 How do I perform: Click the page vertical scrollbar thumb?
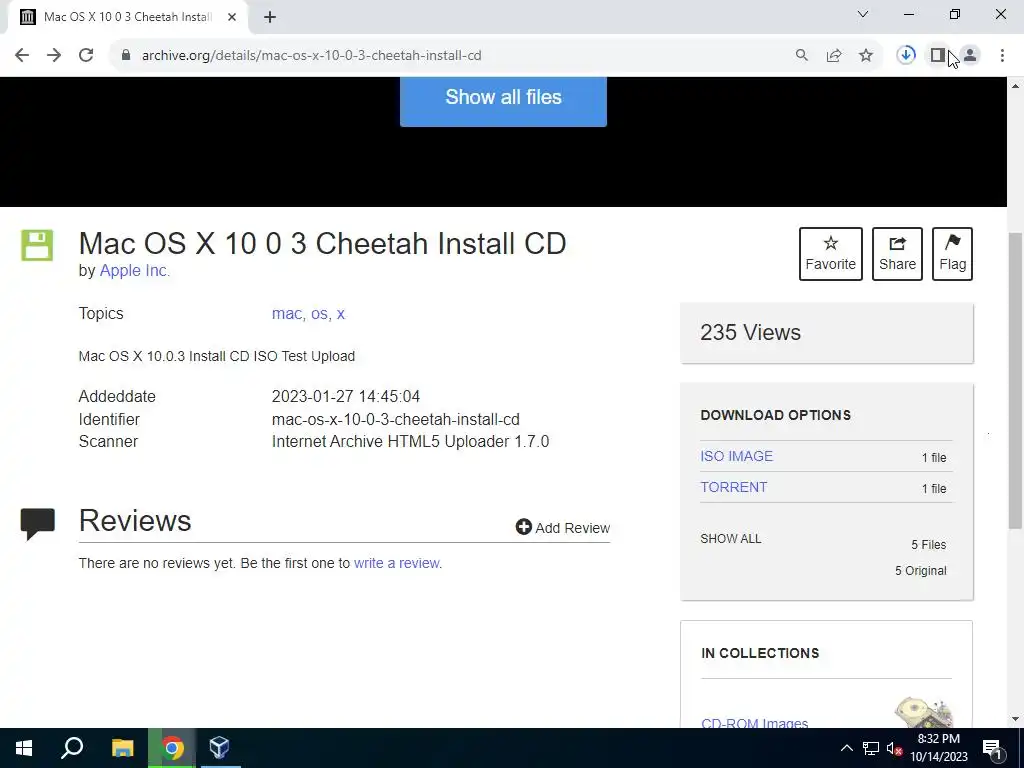[1016, 381]
